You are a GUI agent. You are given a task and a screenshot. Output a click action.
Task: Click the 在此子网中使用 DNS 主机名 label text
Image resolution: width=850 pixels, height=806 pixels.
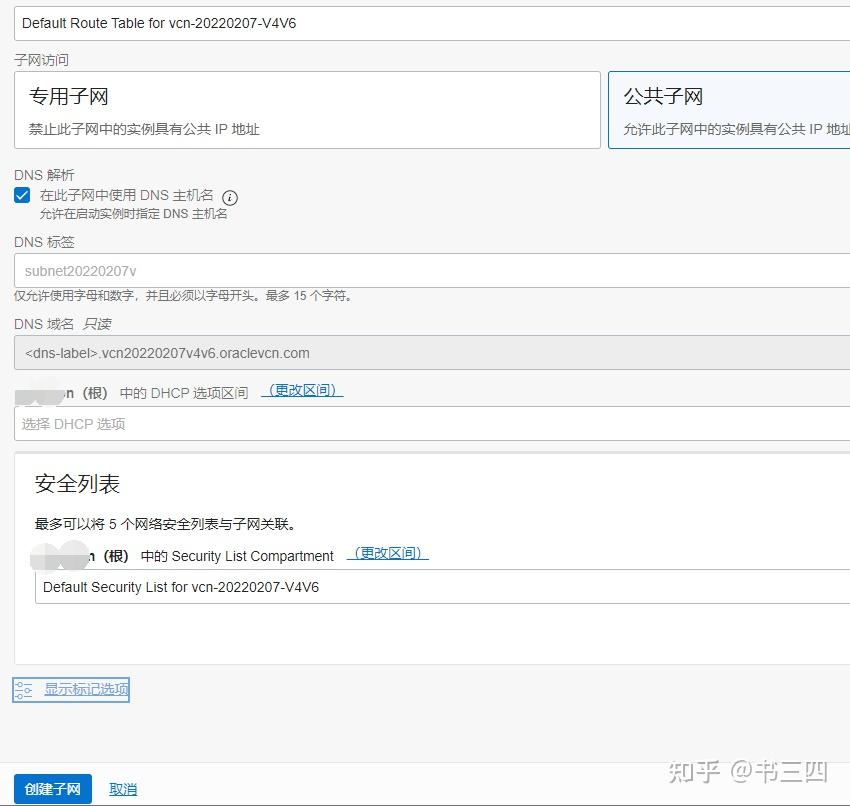coord(126,196)
